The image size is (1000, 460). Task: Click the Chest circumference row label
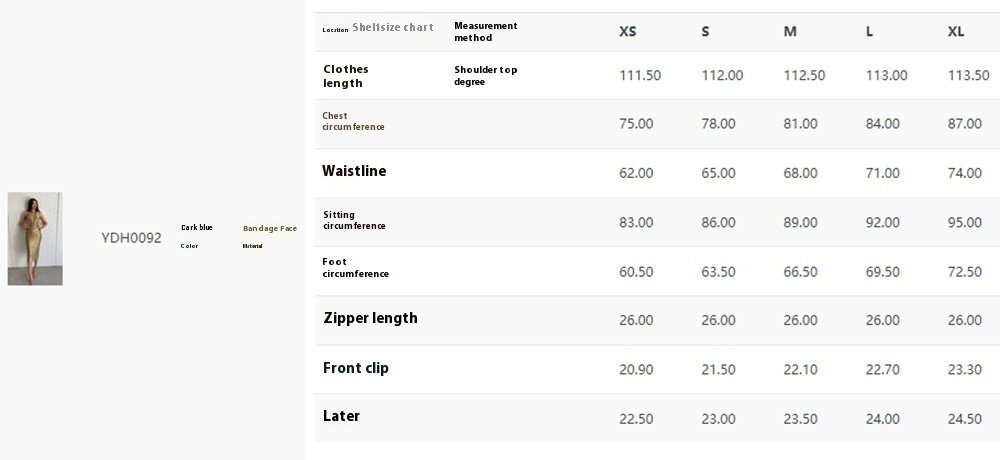(353, 122)
